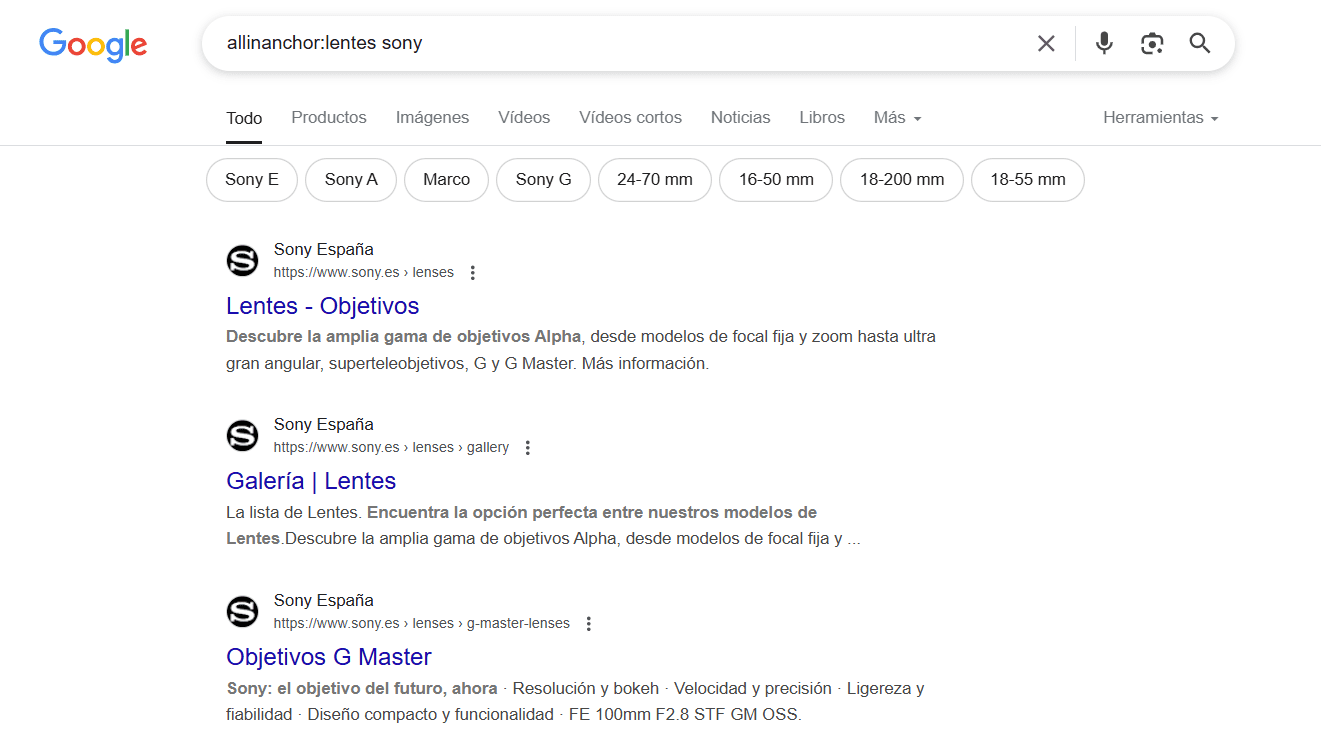Click snippet text 'La lista de Lentes.'

294,512
